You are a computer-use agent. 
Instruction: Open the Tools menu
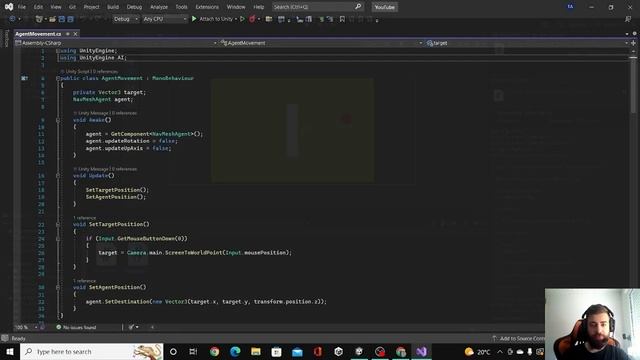[181, 7]
